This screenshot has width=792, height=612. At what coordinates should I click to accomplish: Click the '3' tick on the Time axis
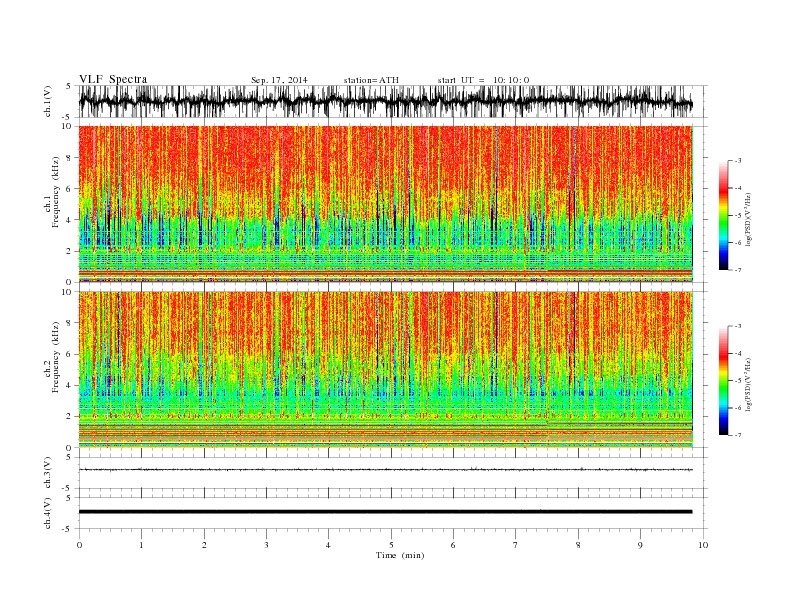(x=266, y=545)
